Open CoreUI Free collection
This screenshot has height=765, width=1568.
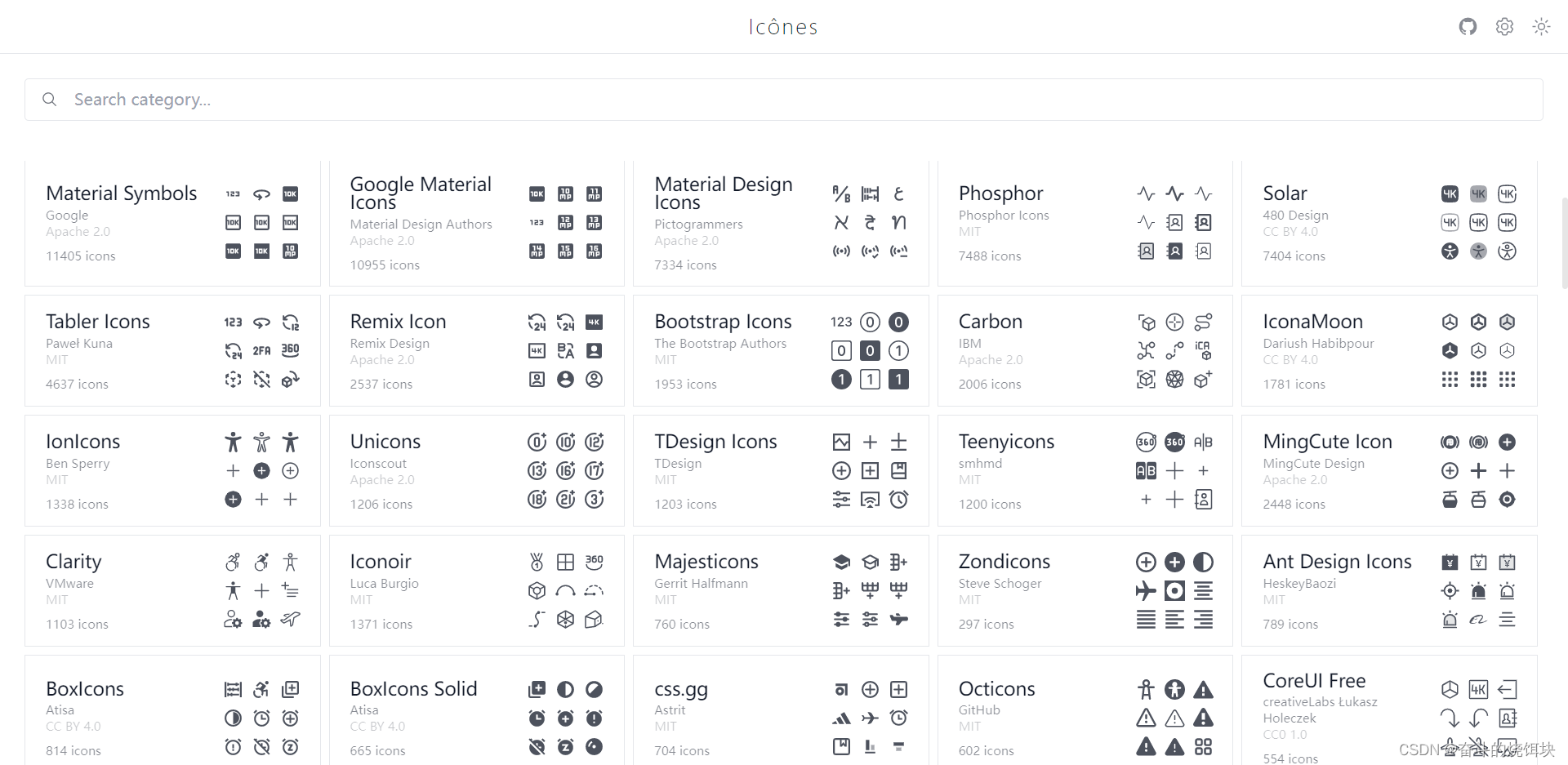tap(1389, 710)
